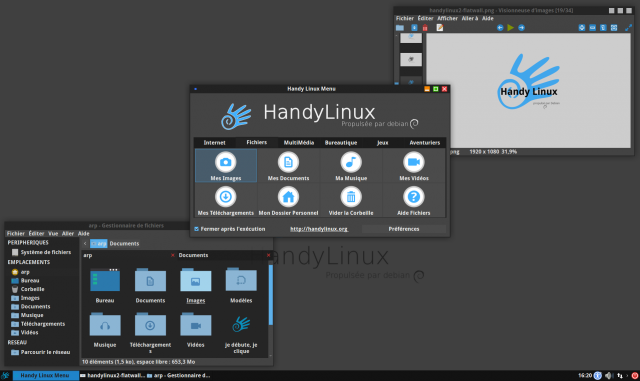640x381 pixels.
Task: Switch to Fichiers tab in Handy Linux Menu
Action: [x=257, y=142]
